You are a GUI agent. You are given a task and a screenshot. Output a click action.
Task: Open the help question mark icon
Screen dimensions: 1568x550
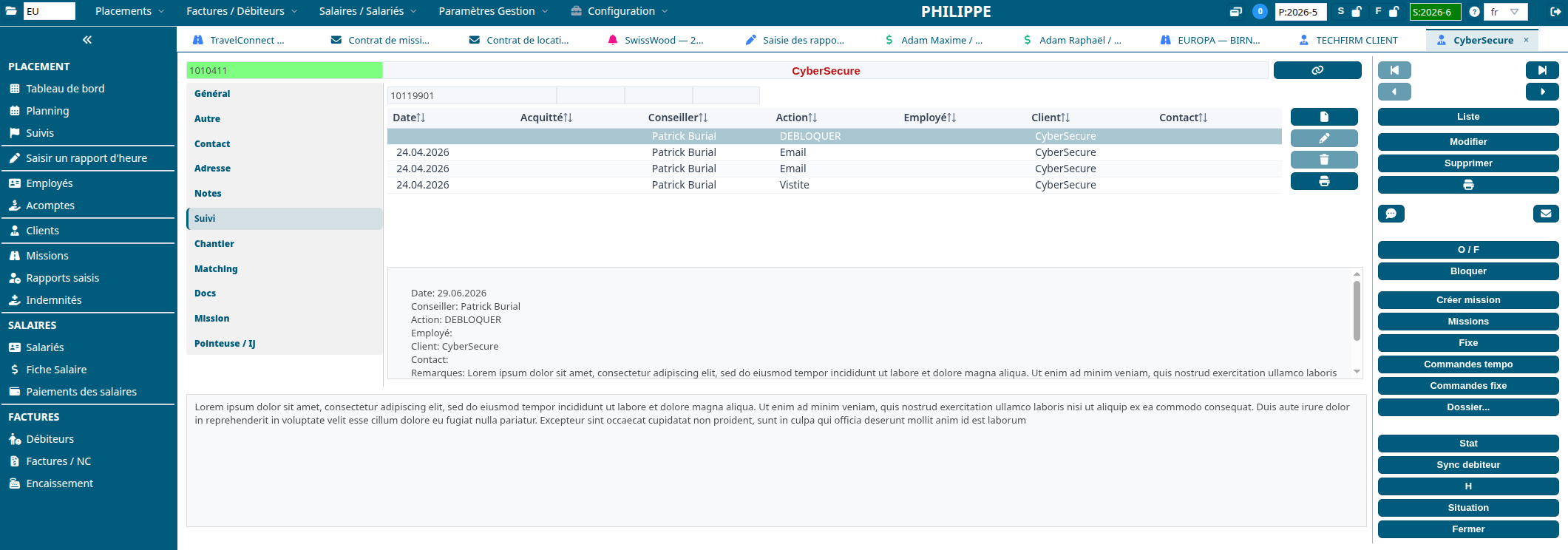[x=1474, y=12]
